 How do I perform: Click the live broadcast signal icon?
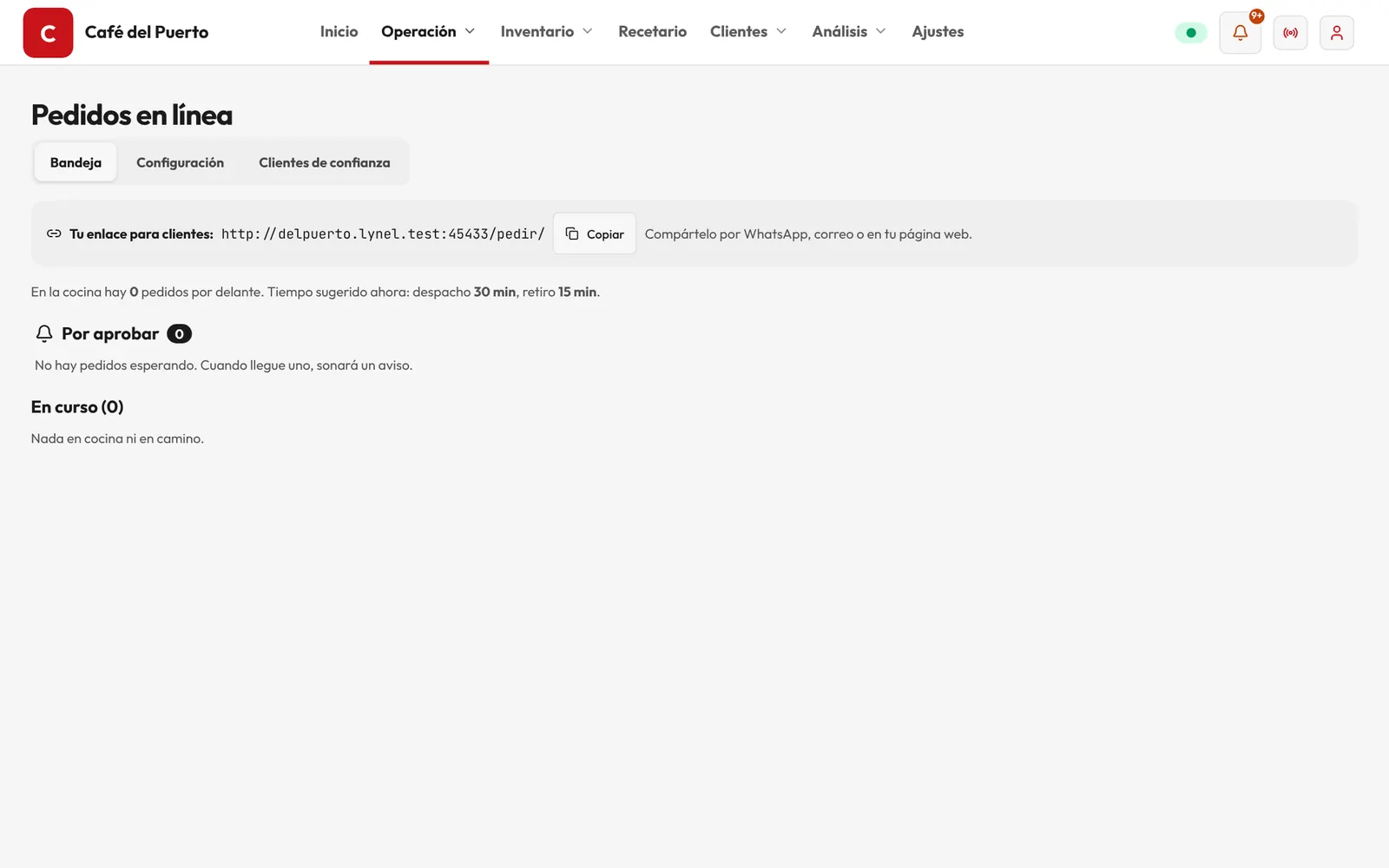click(1291, 33)
